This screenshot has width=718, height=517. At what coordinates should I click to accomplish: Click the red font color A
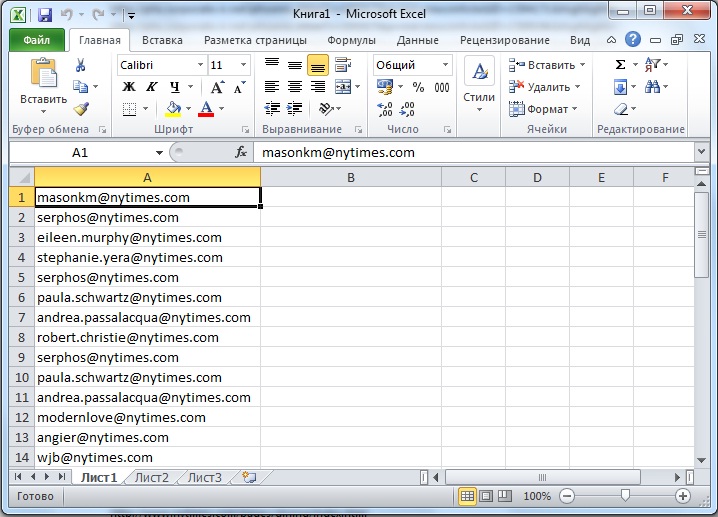[206, 109]
